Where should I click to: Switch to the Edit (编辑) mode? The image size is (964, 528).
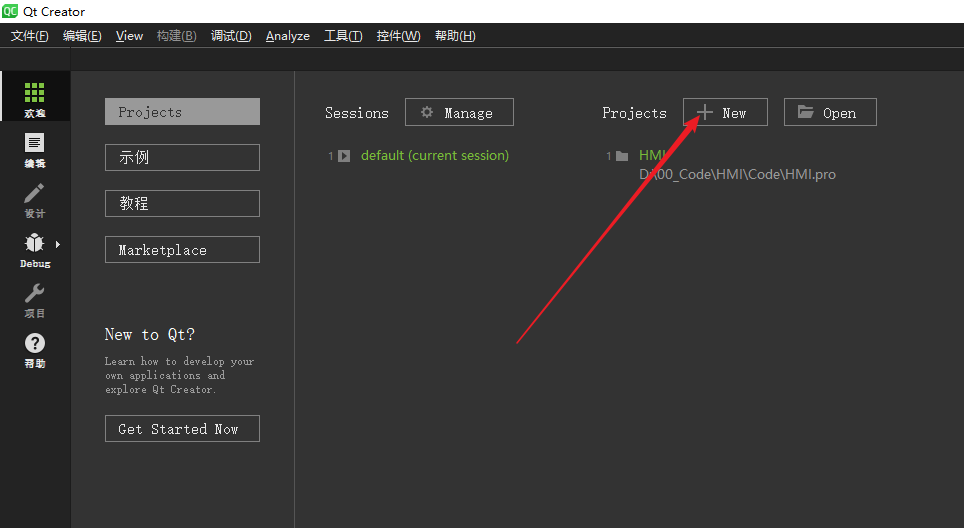coord(34,149)
